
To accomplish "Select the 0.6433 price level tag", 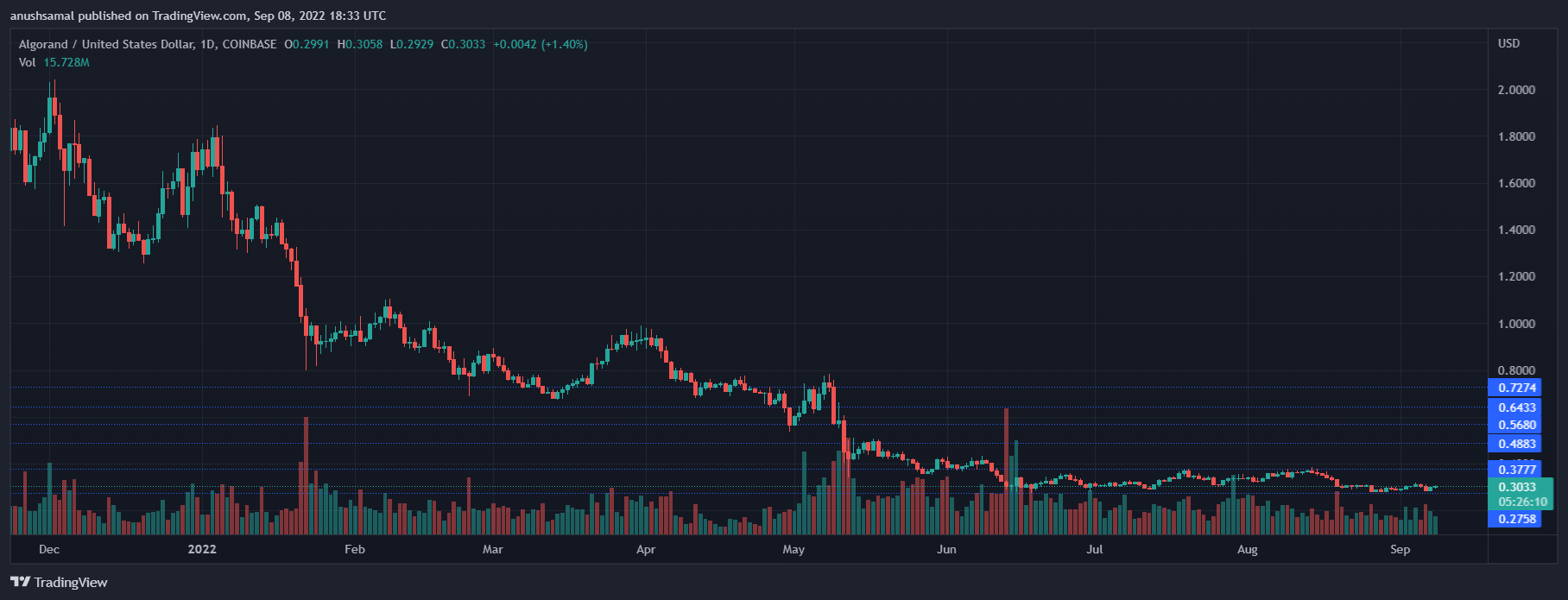I will (1516, 407).
